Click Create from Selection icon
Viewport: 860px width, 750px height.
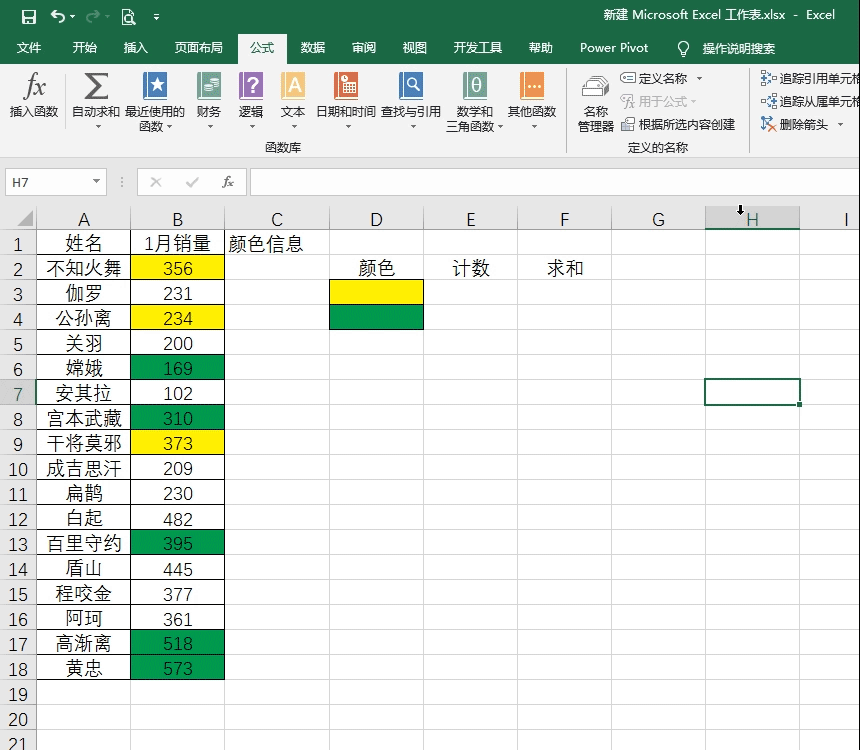(x=628, y=125)
